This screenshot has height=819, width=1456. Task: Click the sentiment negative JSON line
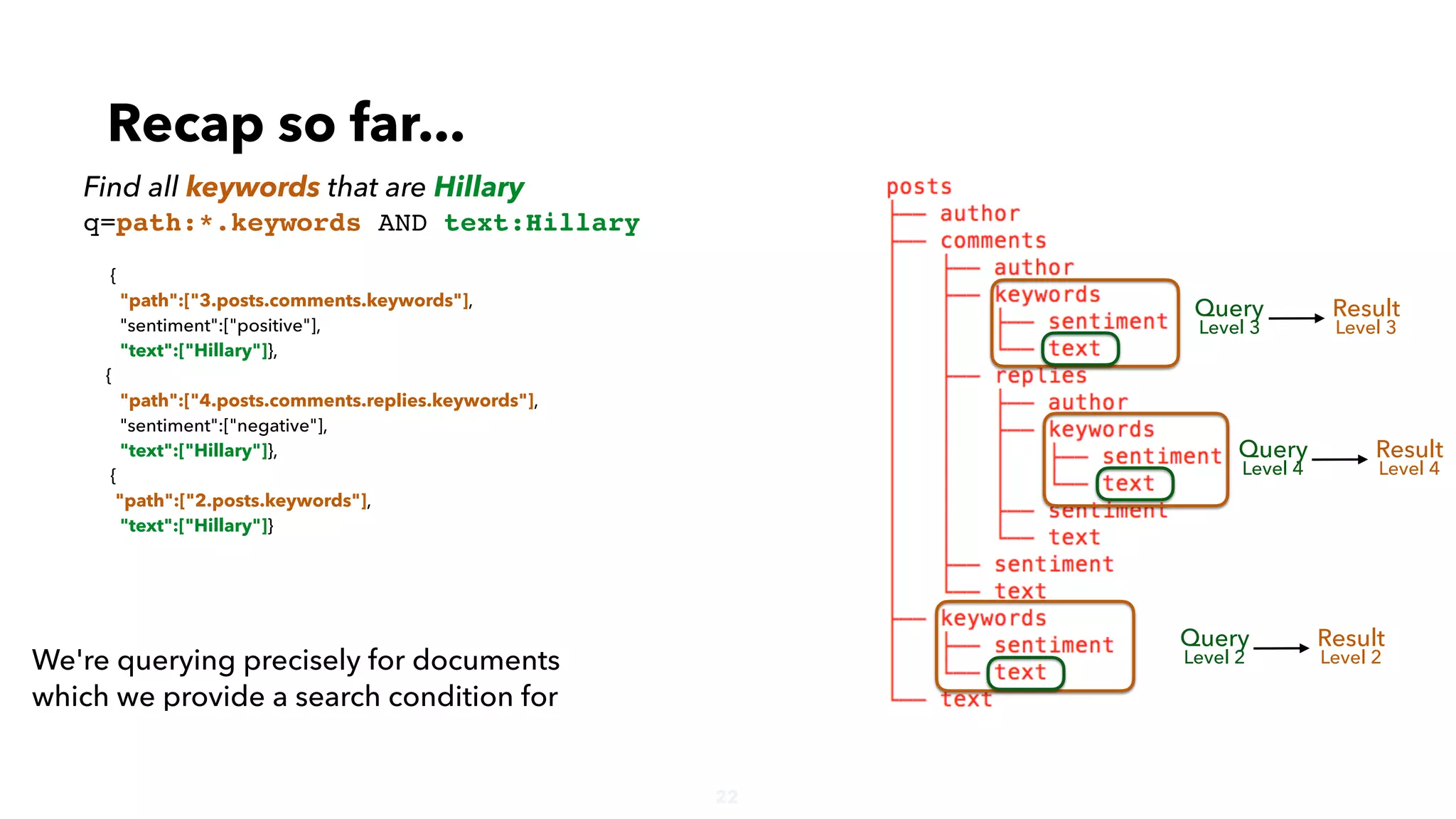tap(223, 426)
